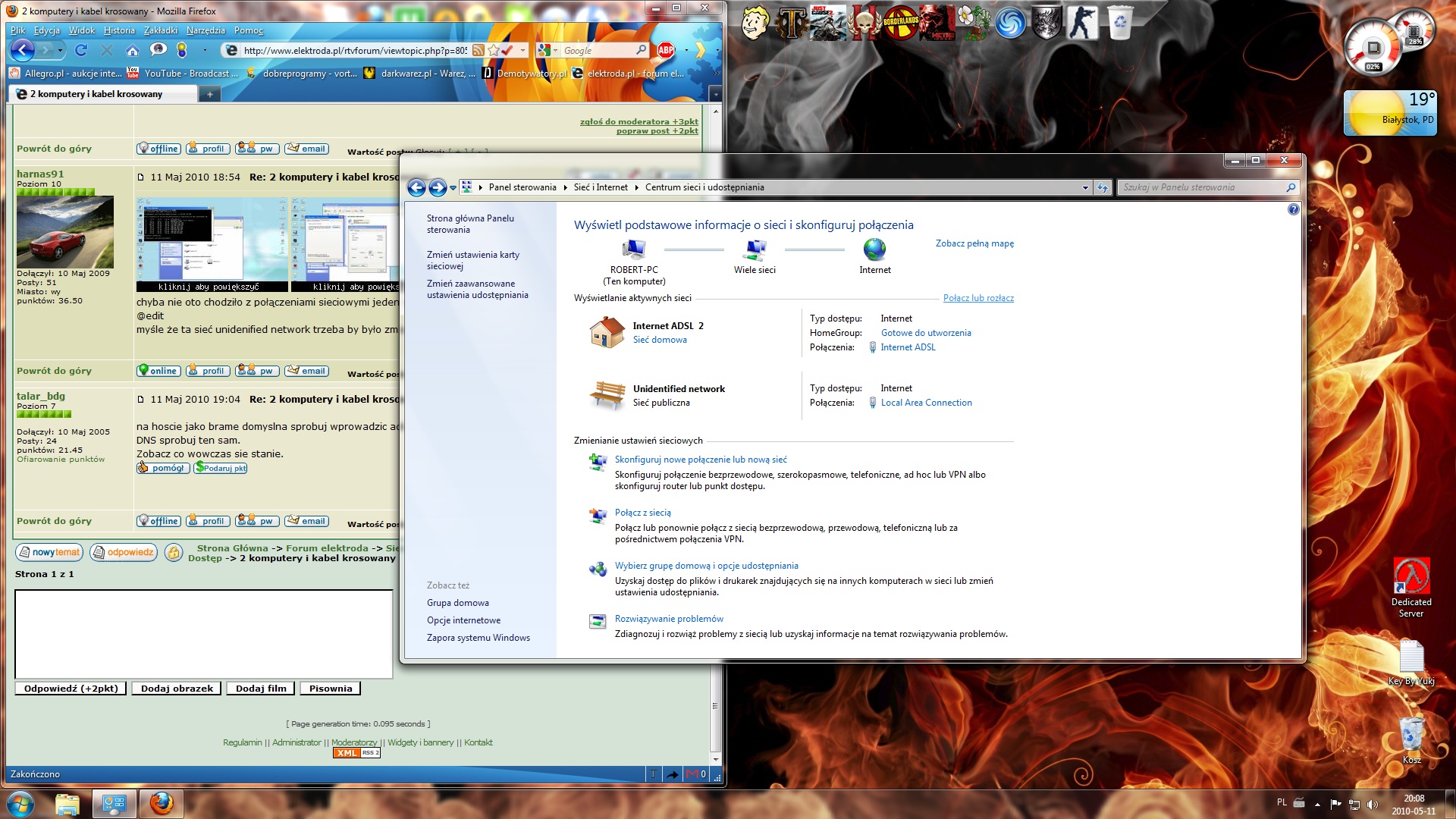Click the volume speaker tray icon
The image size is (1456, 819).
[x=1371, y=804]
